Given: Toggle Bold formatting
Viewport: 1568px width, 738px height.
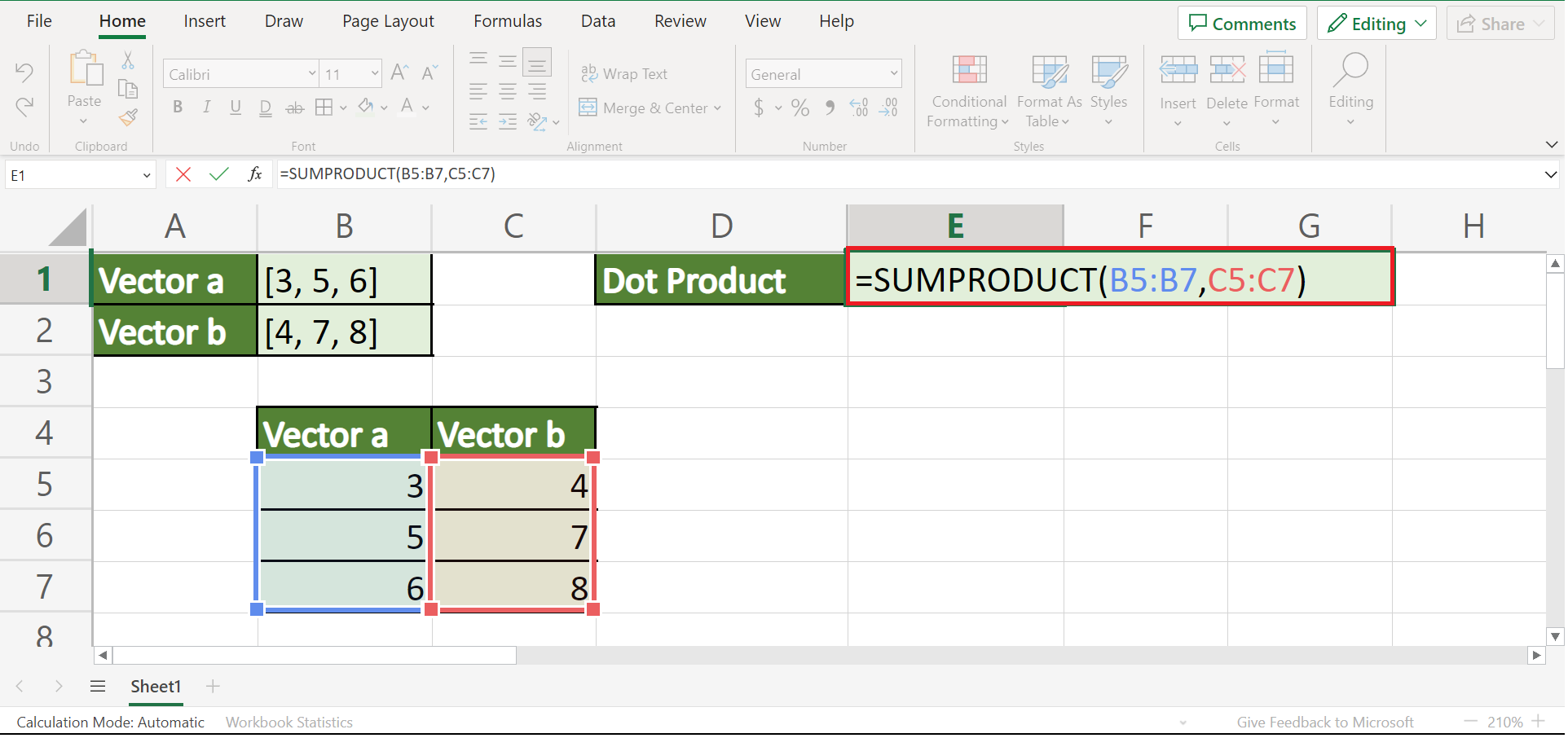Looking at the screenshot, I should (x=178, y=108).
